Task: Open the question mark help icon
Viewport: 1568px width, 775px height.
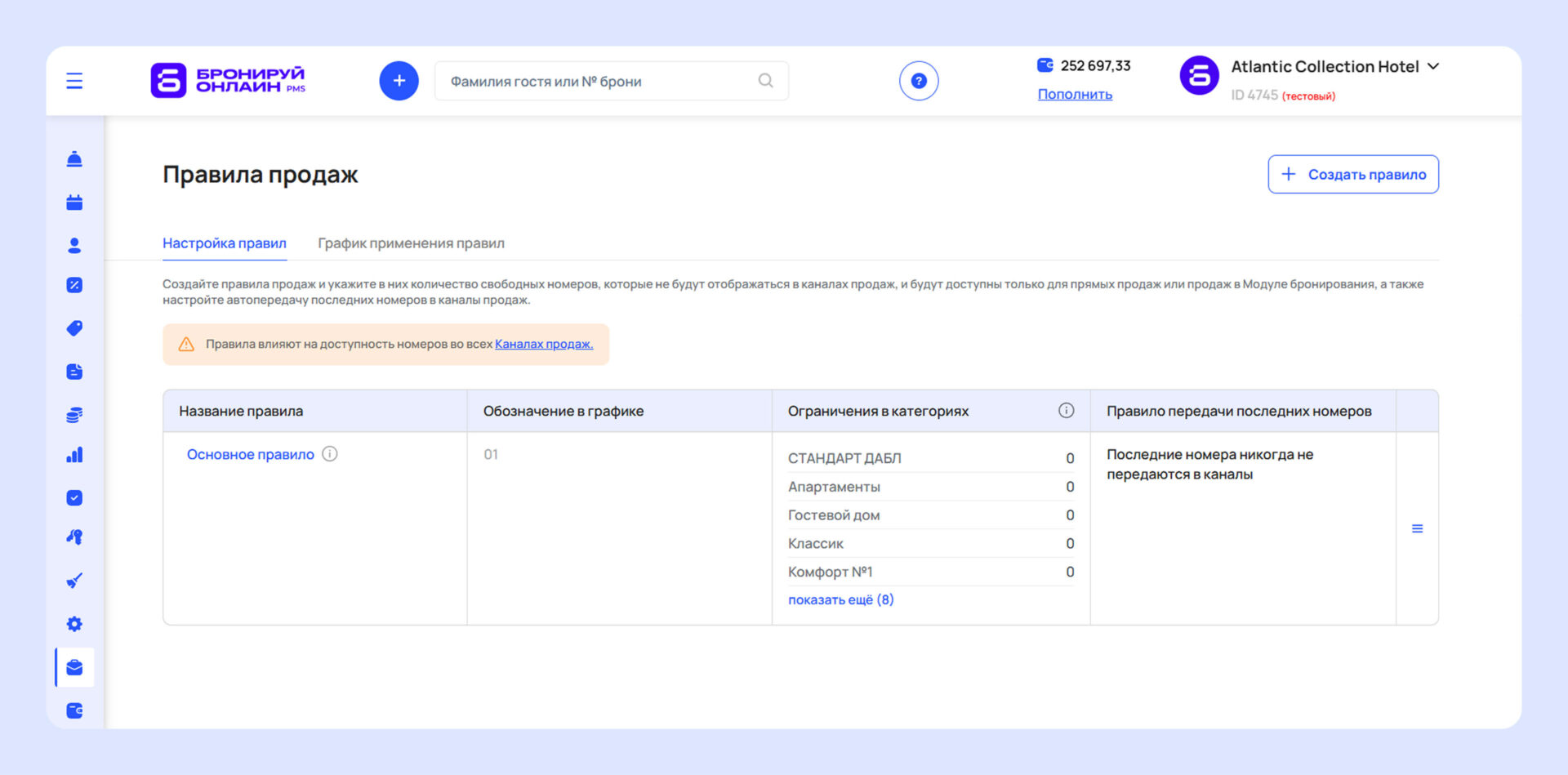Action: coord(919,81)
